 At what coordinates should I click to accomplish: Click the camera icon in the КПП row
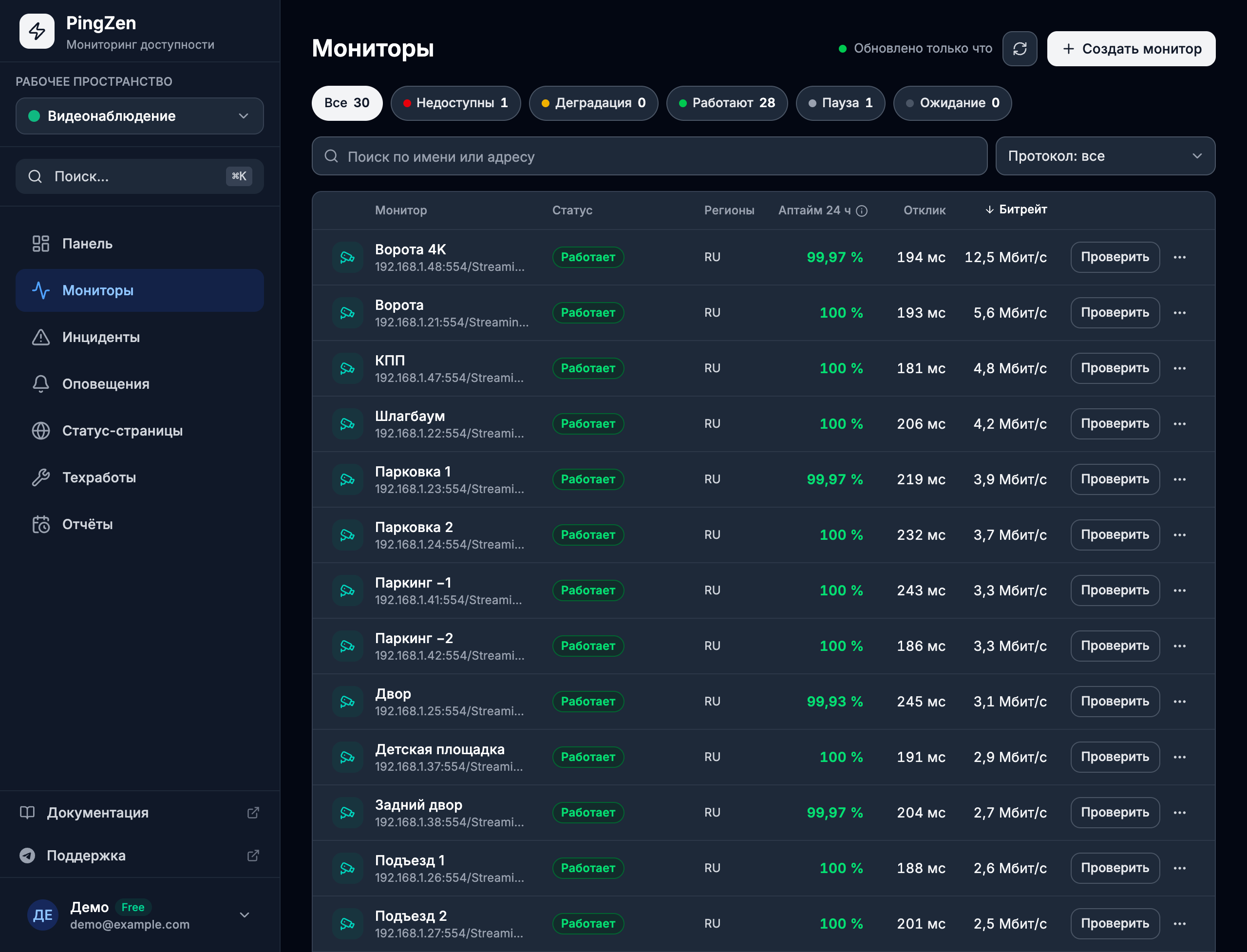347,368
